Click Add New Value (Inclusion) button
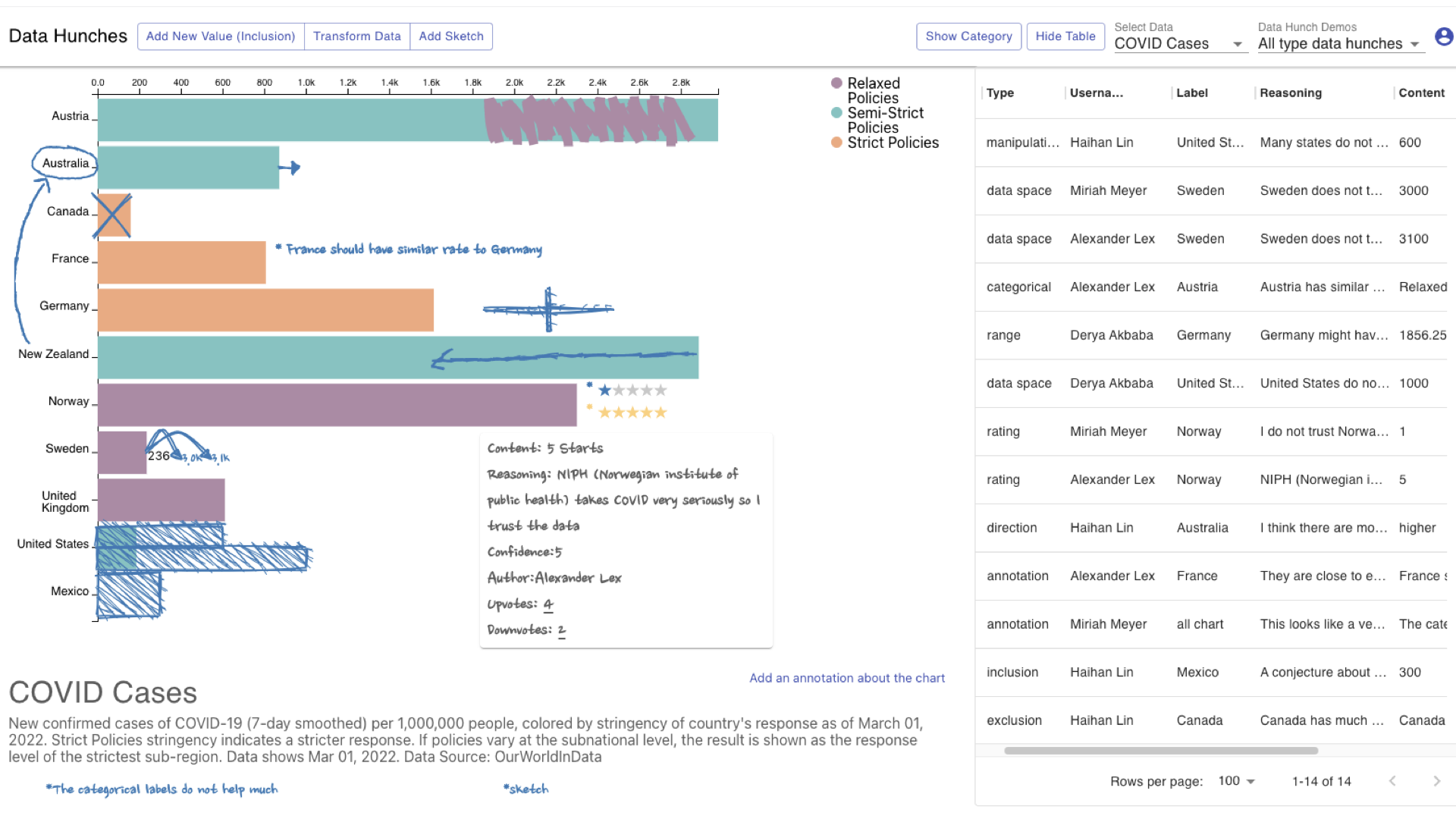Image resolution: width=1456 pixels, height=819 pixels. click(x=221, y=36)
